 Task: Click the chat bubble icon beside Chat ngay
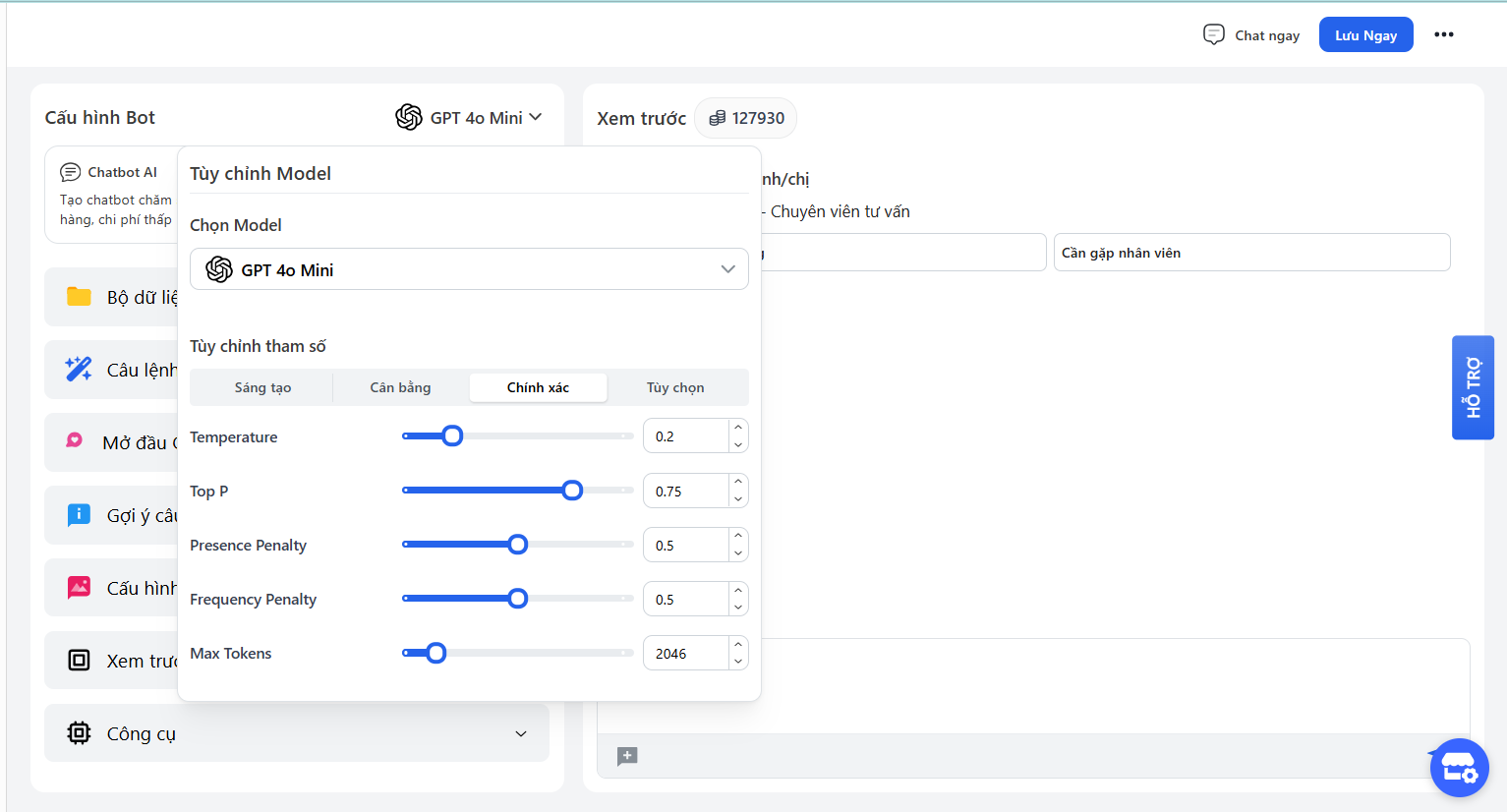point(1214,35)
